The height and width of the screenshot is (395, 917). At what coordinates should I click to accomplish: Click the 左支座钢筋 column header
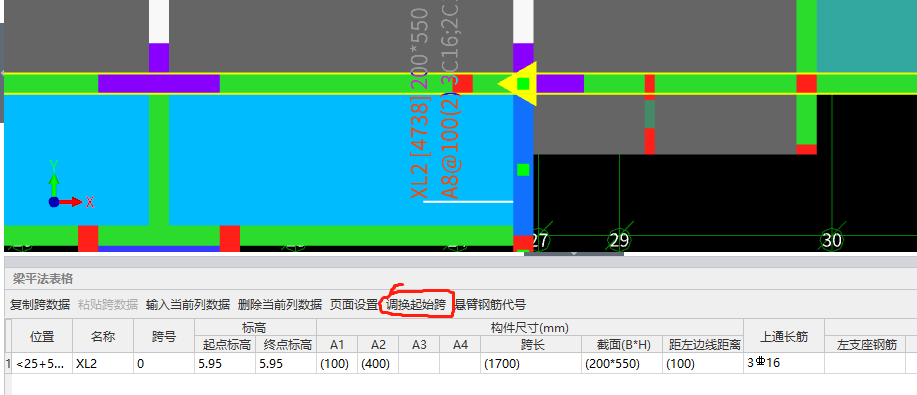(866, 345)
